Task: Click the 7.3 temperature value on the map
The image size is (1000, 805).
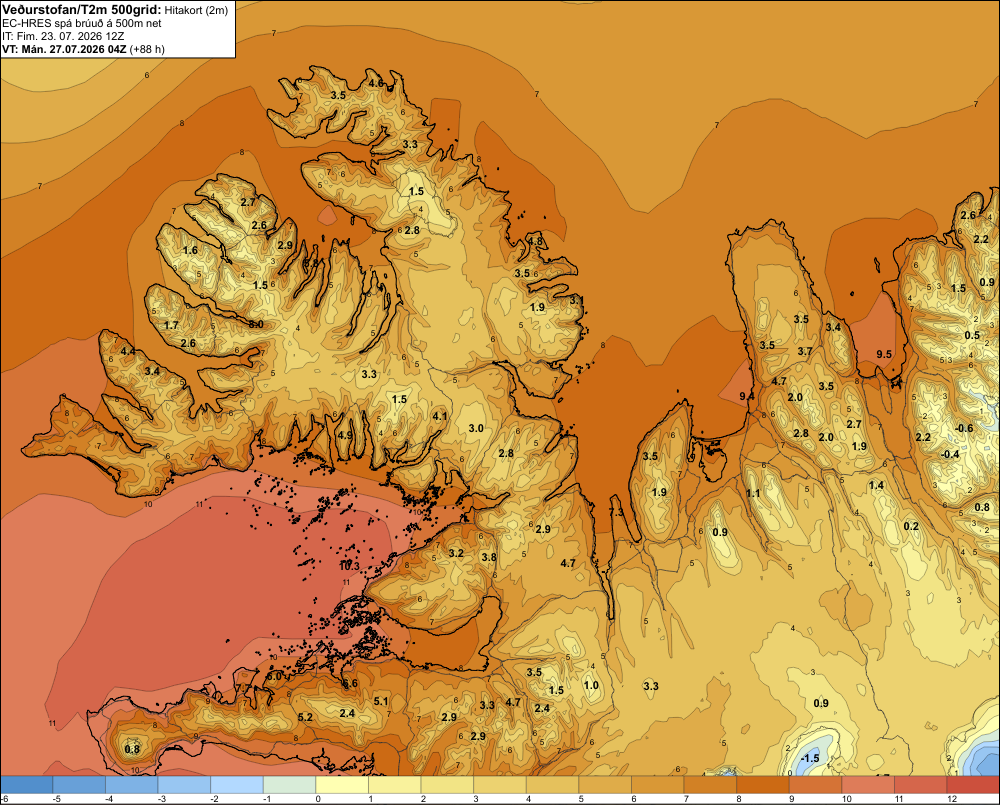Action: coord(617,513)
